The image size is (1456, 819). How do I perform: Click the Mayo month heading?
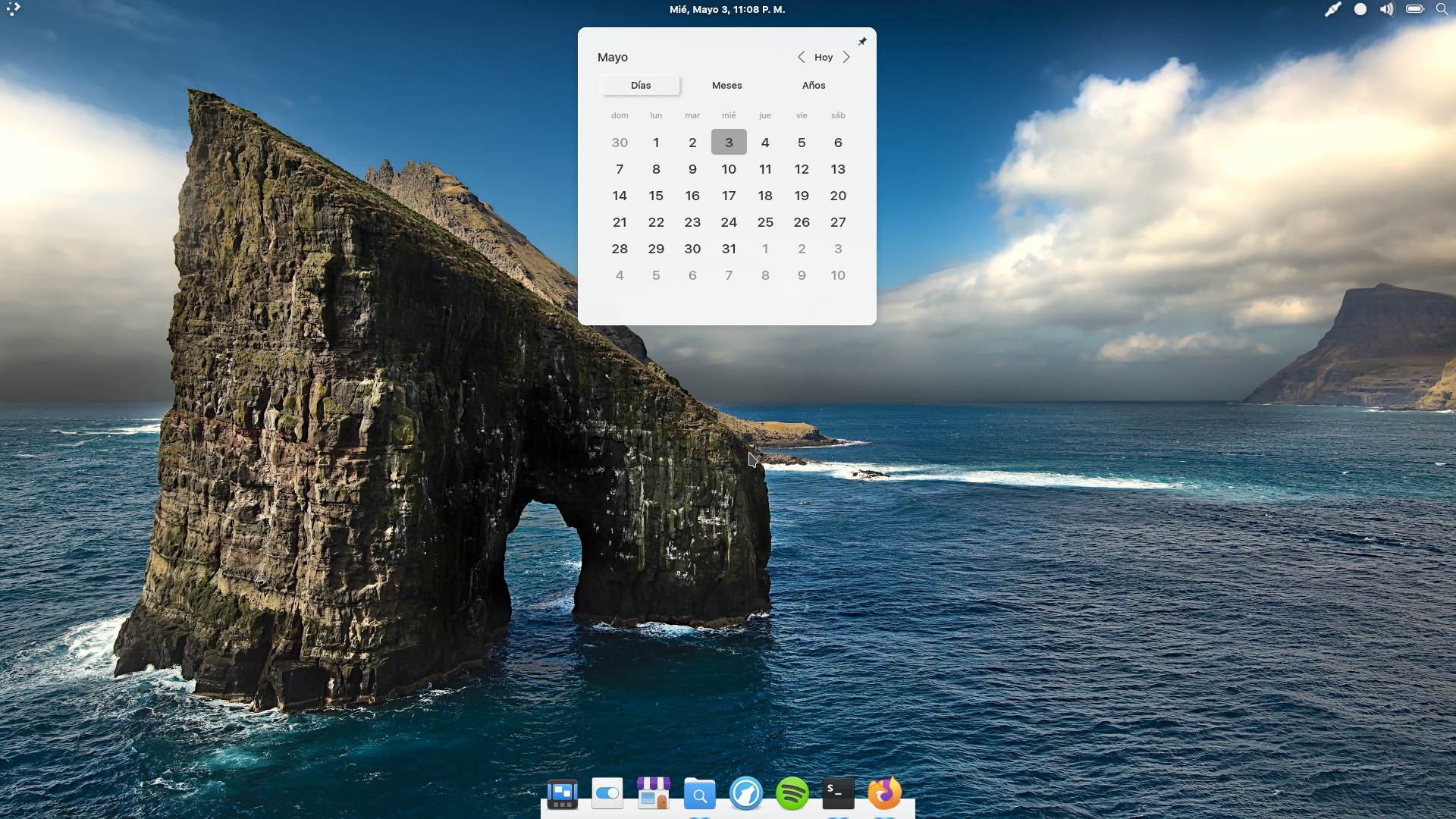coord(613,58)
